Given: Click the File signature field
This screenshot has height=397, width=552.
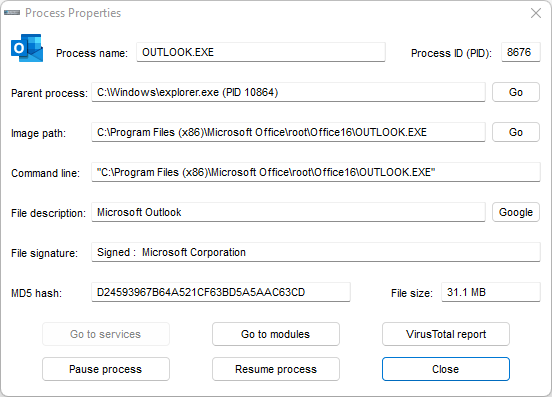Looking at the screenshot, I should pos(316,252).
